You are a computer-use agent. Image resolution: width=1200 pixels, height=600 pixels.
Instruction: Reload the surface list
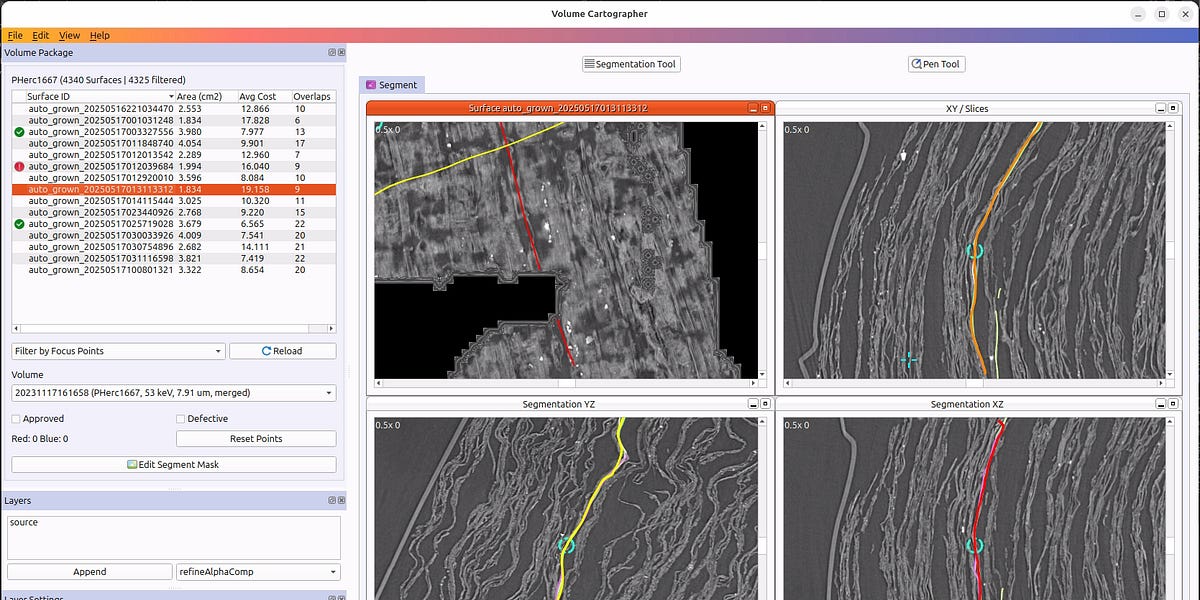tap(282, 351)
